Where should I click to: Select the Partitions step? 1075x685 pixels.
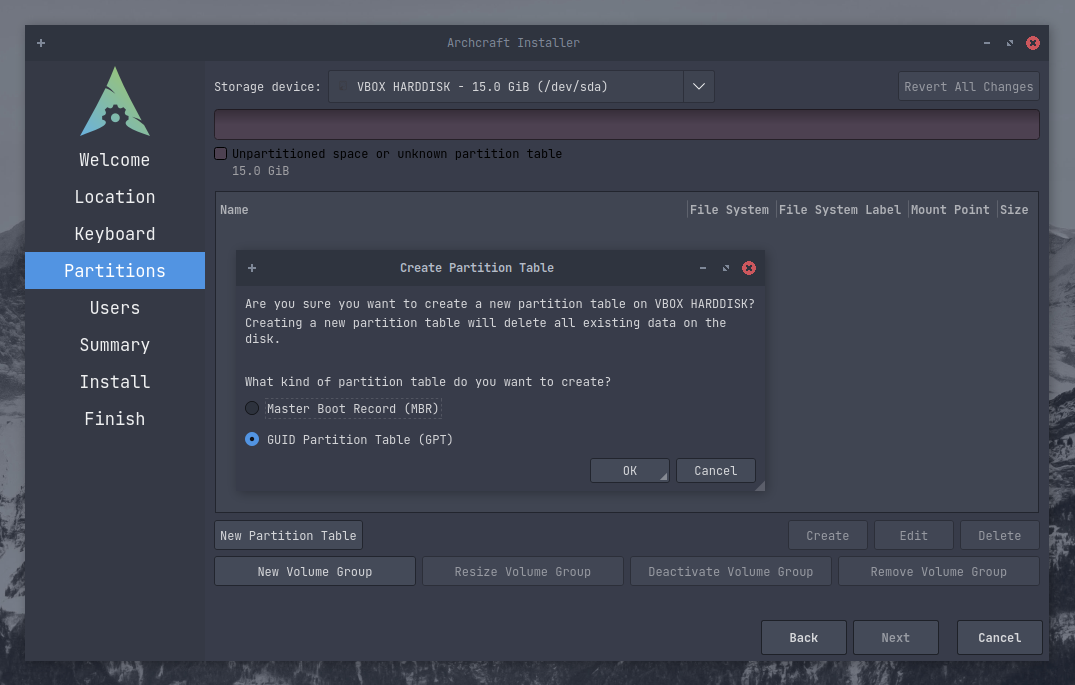click(x=114, y=271)
